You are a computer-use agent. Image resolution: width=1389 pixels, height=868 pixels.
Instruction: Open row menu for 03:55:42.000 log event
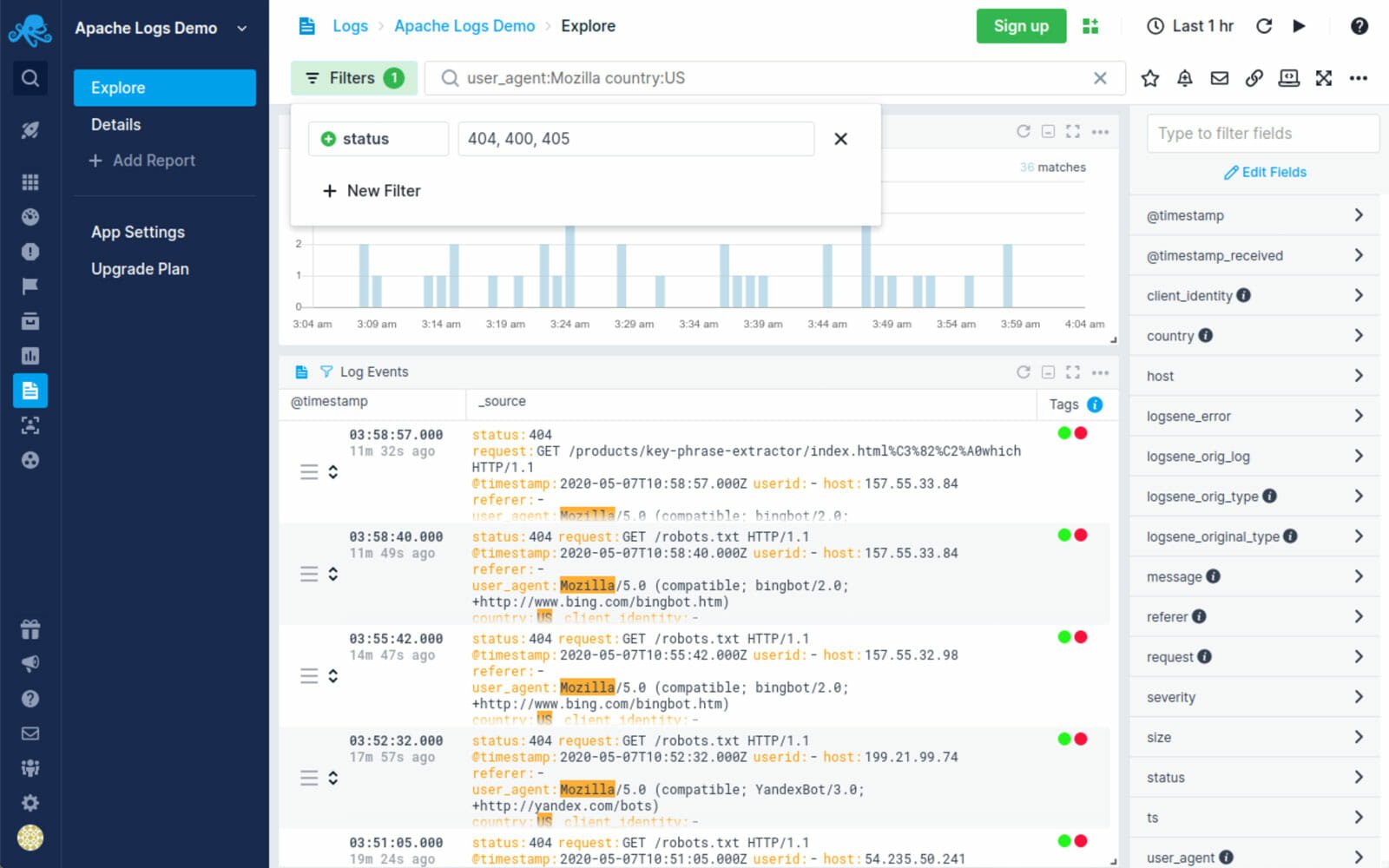309,676
